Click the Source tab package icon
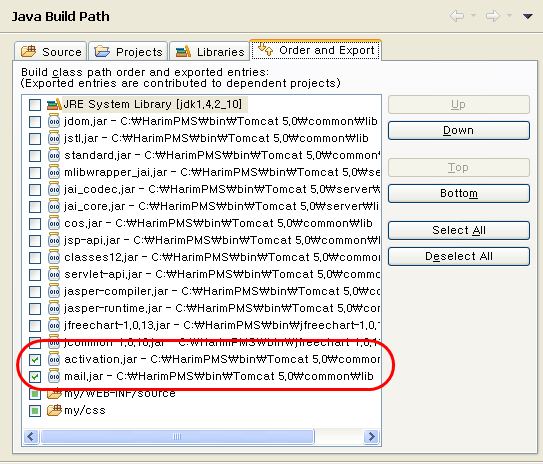The image size is (543, 464). click(x=28, y=51)
